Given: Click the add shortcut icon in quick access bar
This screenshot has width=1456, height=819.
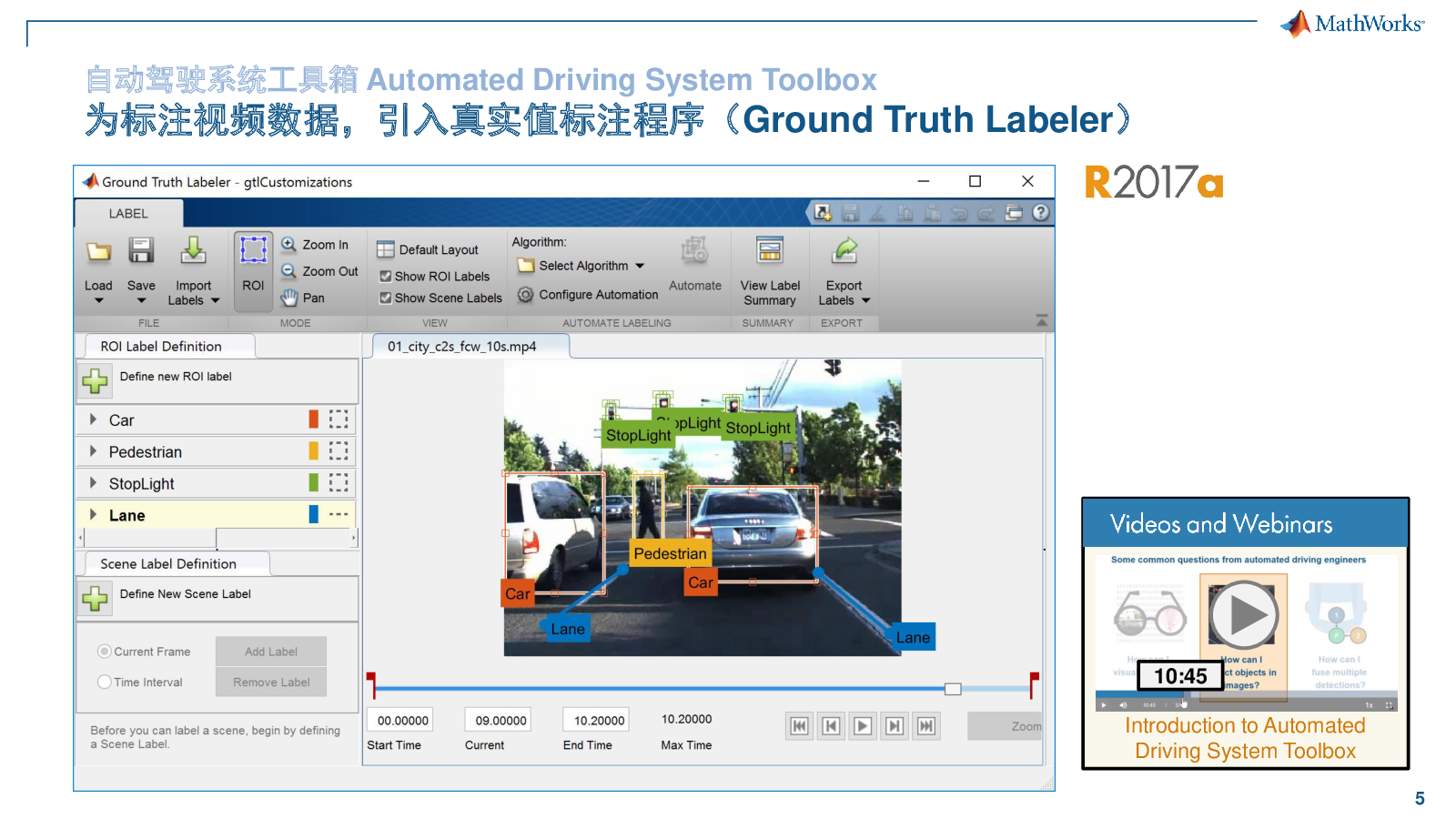Looking at the screenshot, I should (823, 213).
